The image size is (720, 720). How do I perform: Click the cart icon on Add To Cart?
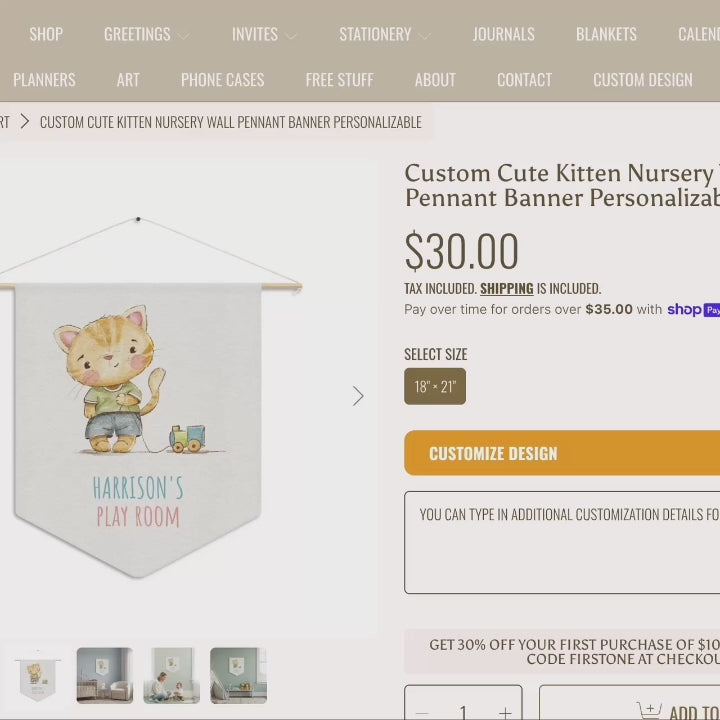[x=649, y=710]
